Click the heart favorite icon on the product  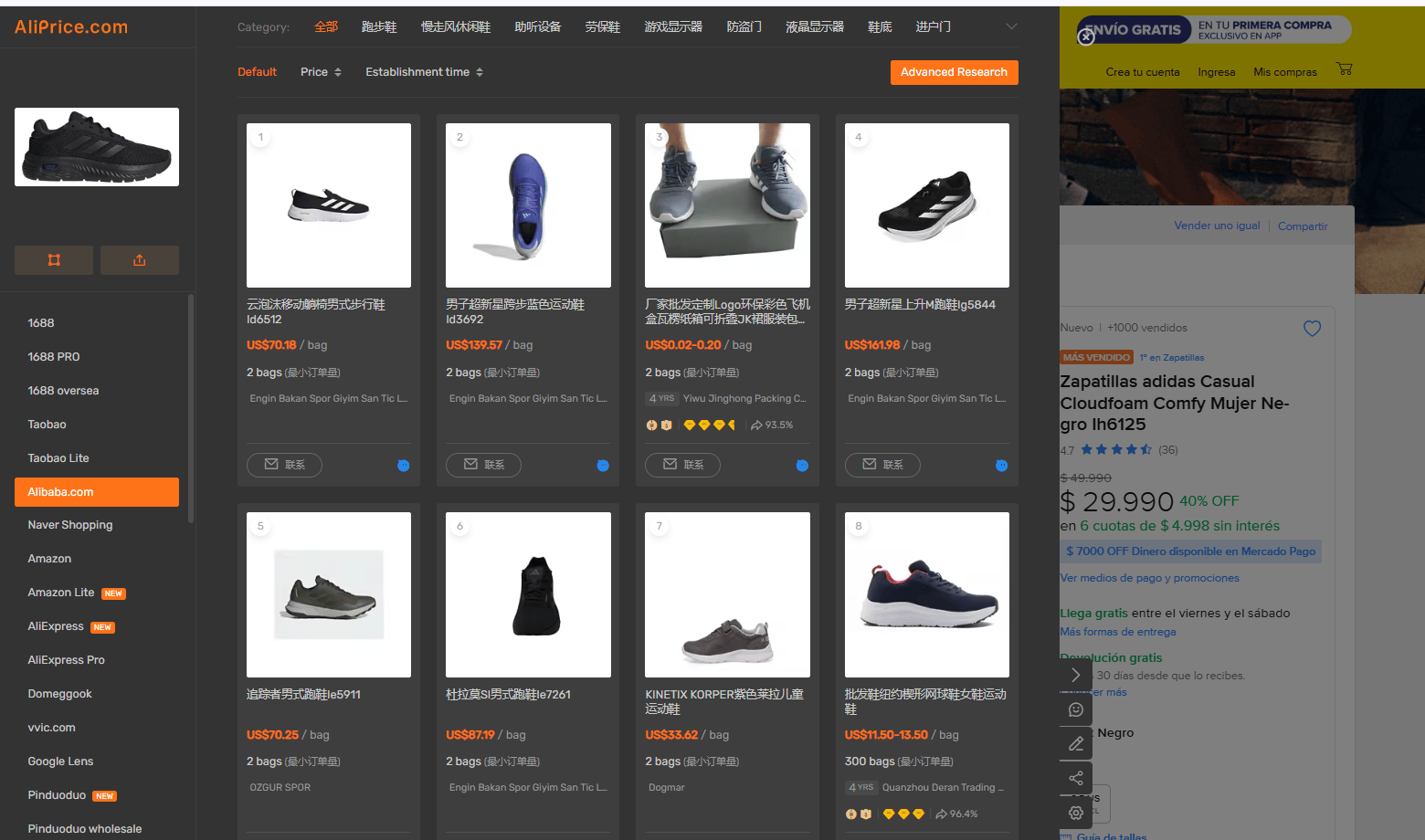coord(1312,329)
